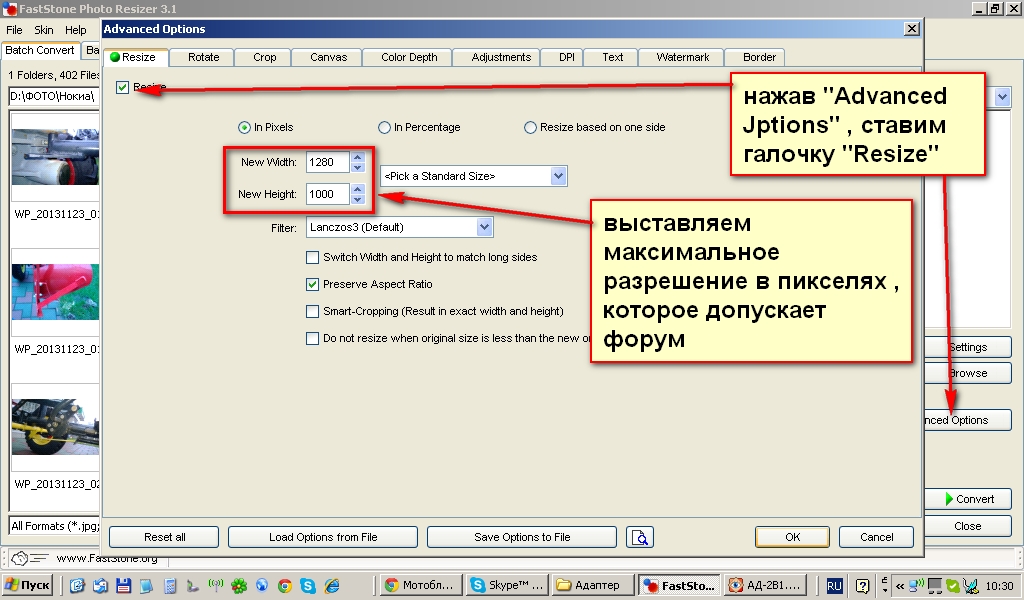Click the Cancel button
Viewport: 1024px width, 600px height.
coord(876,537)
